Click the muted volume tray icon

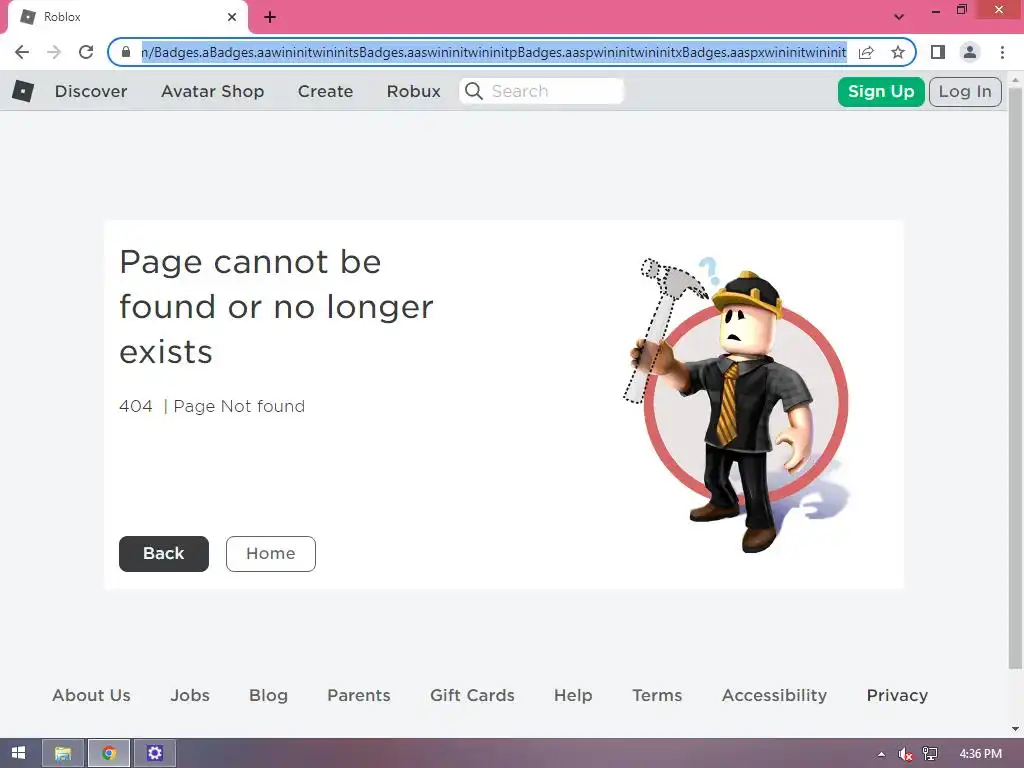coord(905,754)
